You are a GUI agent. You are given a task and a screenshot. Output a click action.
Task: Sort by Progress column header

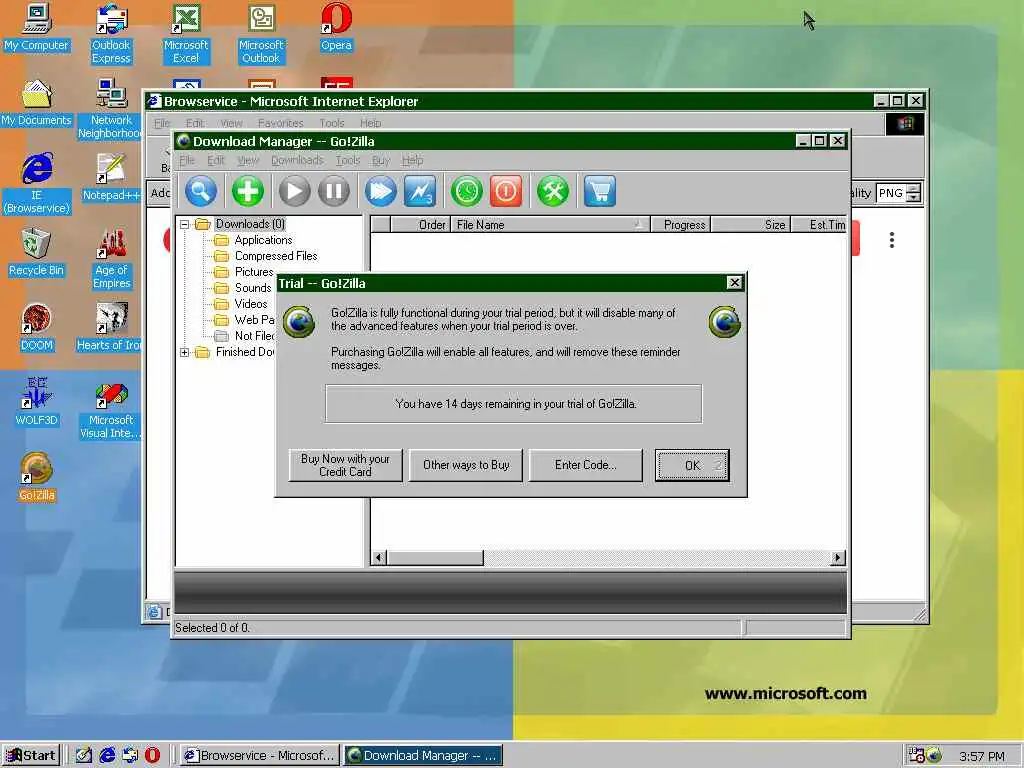[x=681, y=225]
